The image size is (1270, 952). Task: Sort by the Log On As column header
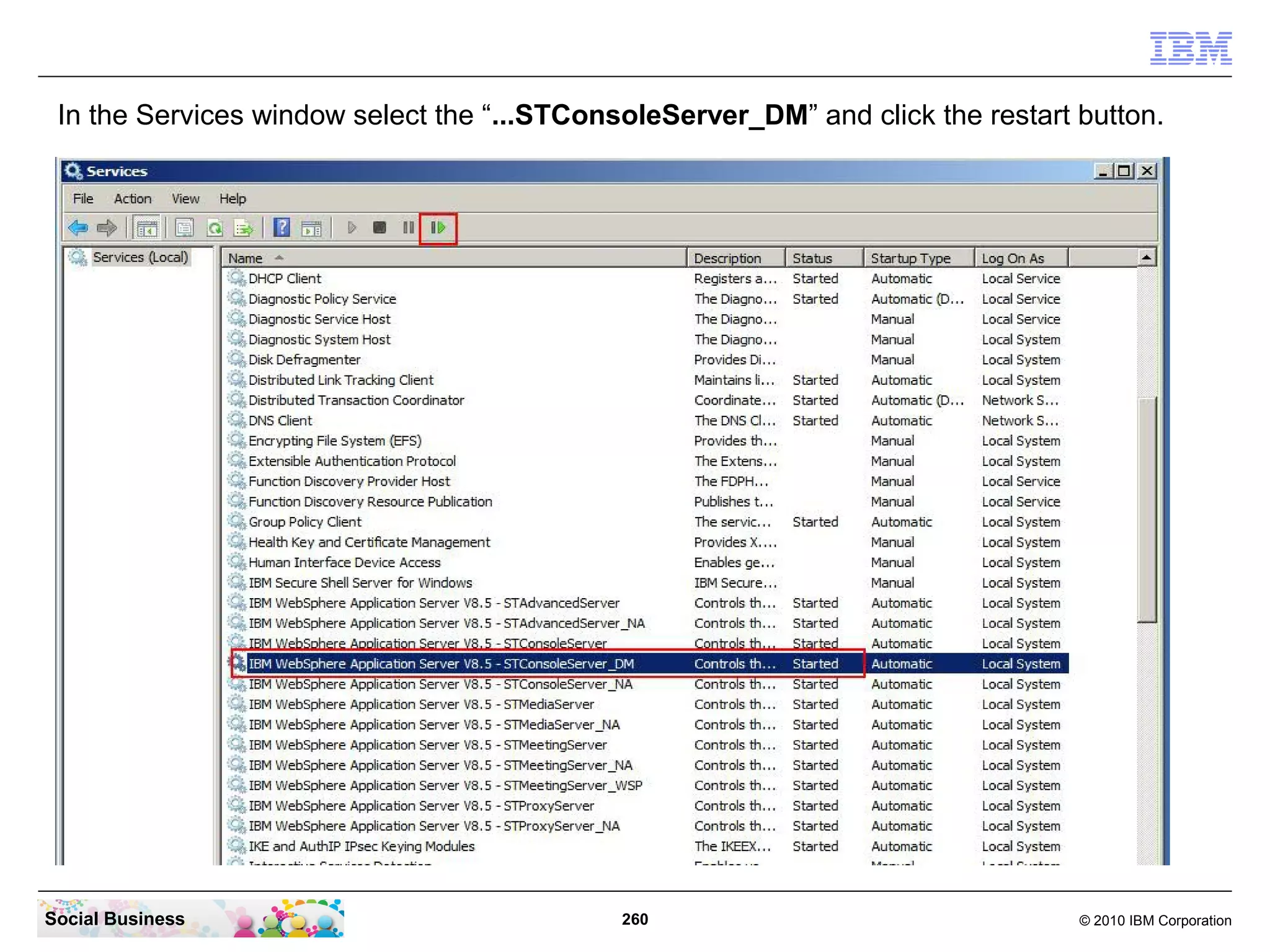tap(1022, 258)
